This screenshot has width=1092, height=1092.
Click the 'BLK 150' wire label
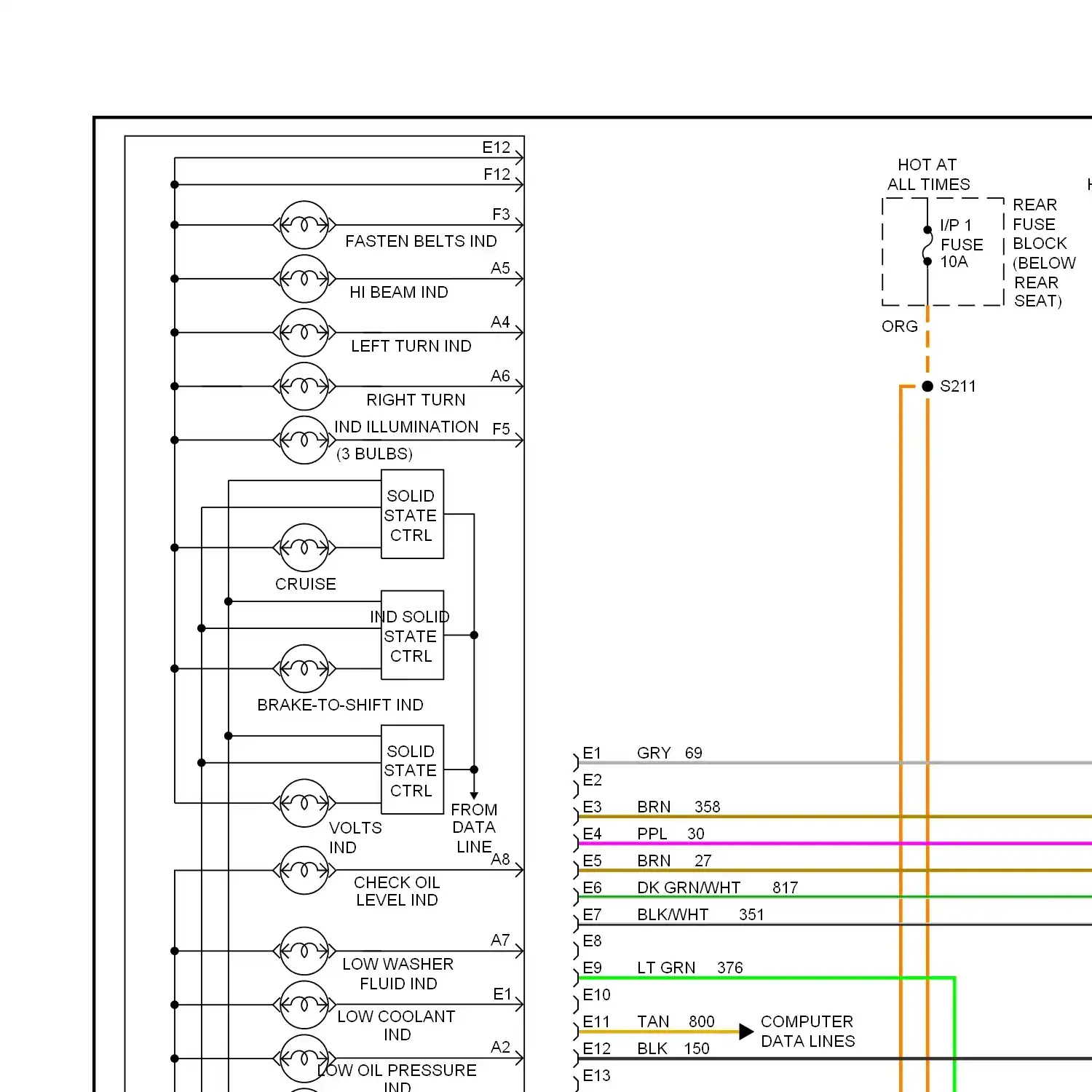[673, 1048]
